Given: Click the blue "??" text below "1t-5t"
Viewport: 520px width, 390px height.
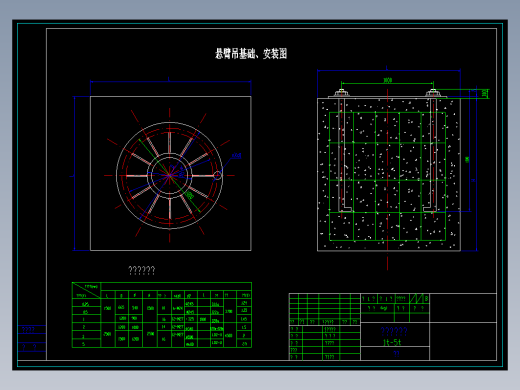Looking at the screenshot, I should tap(396, 354).
